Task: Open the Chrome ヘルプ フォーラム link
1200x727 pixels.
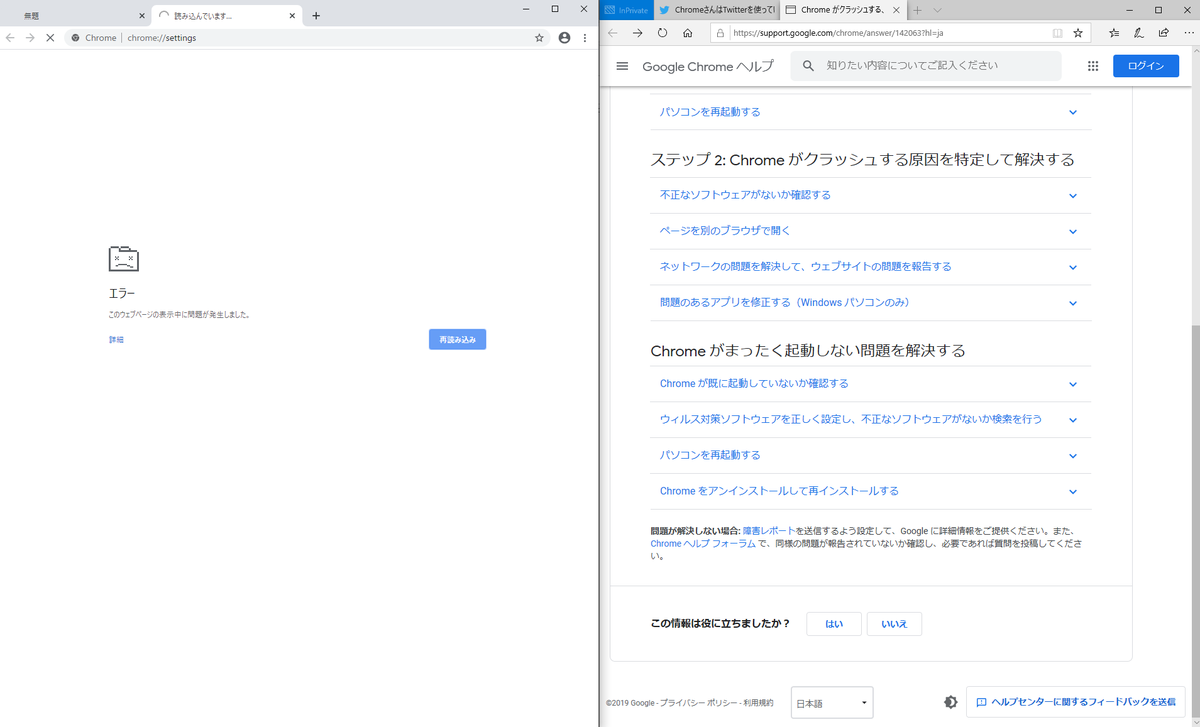Action: coord(703,544)
